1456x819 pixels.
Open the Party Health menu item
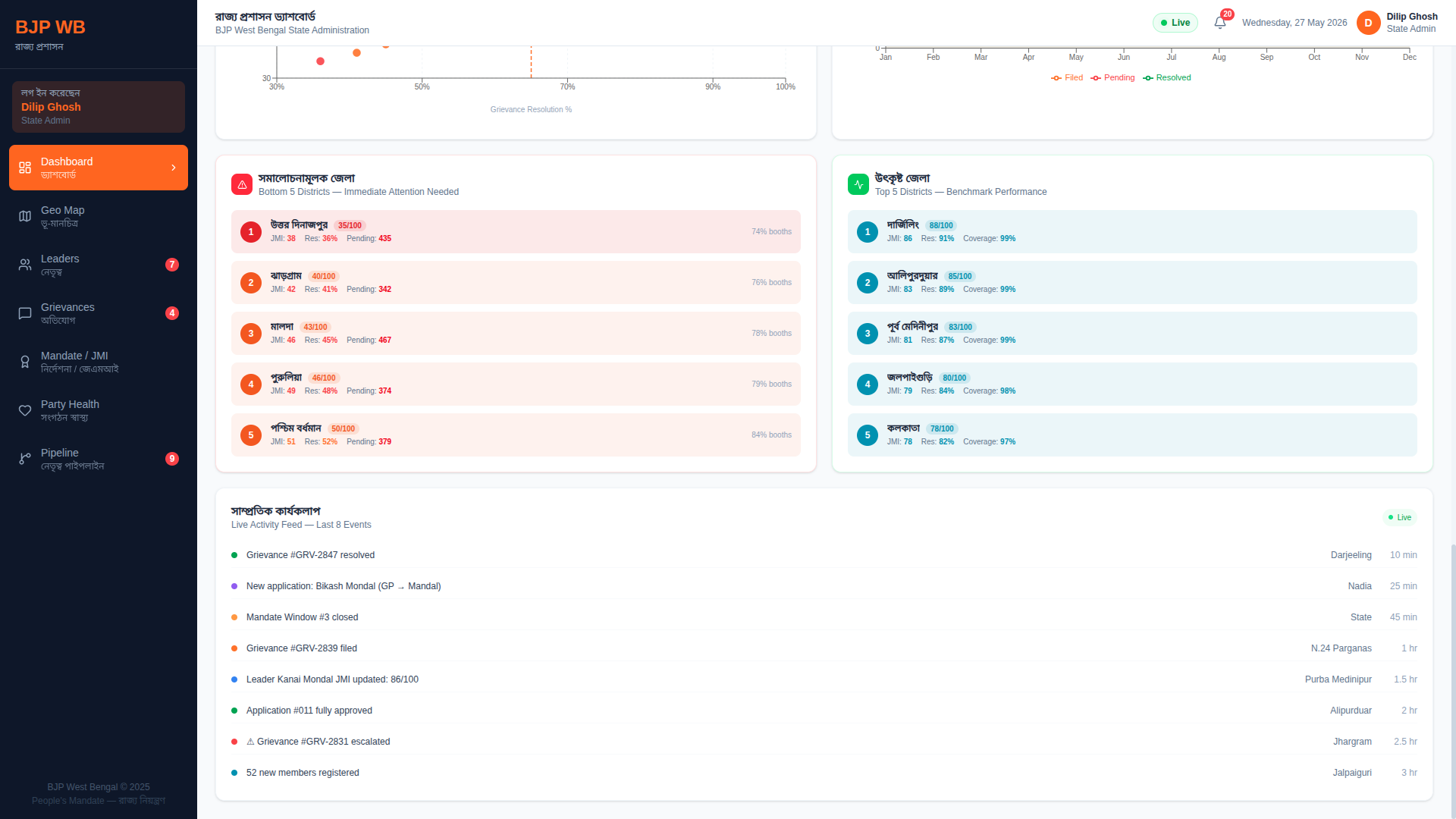click(99, 410)
